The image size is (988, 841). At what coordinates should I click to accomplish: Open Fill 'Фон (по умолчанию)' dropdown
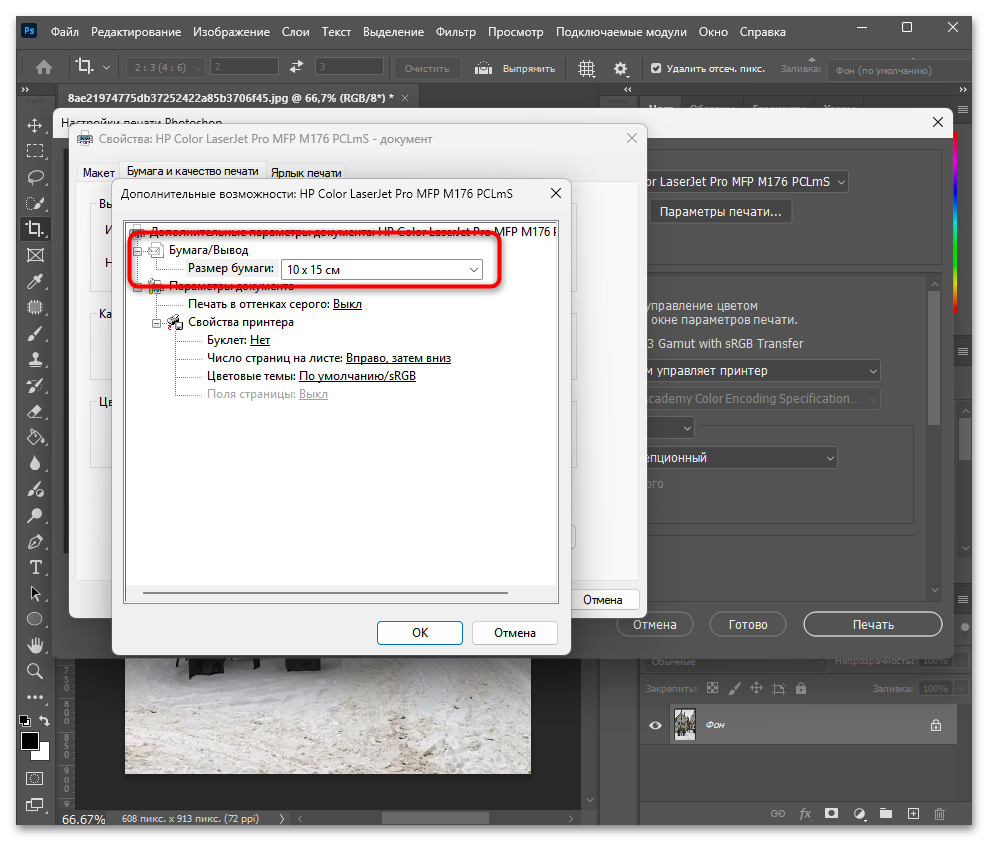(899, 71)
